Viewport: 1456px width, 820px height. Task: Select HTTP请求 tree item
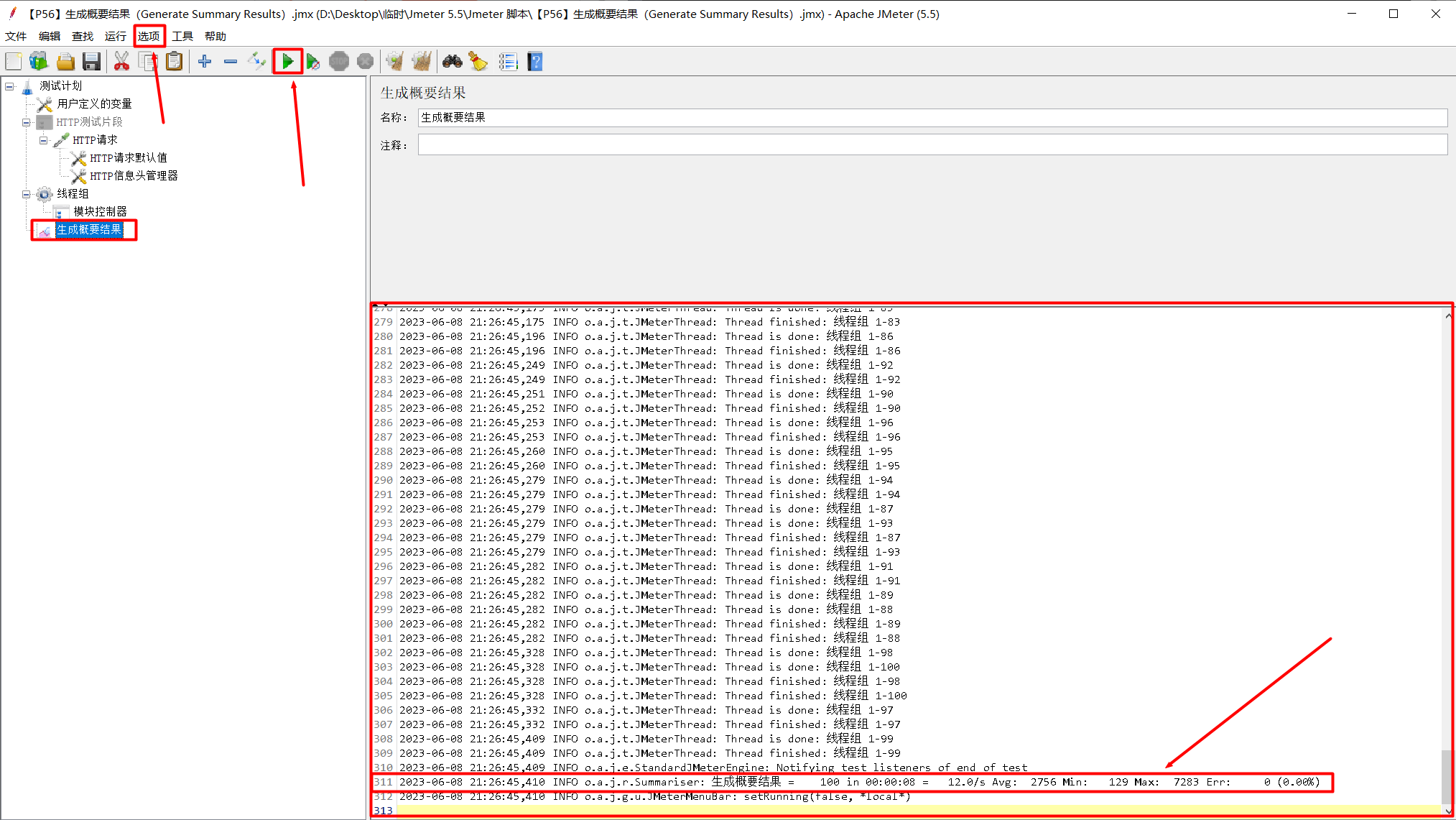pyautogui.click(x=95, y=140)
